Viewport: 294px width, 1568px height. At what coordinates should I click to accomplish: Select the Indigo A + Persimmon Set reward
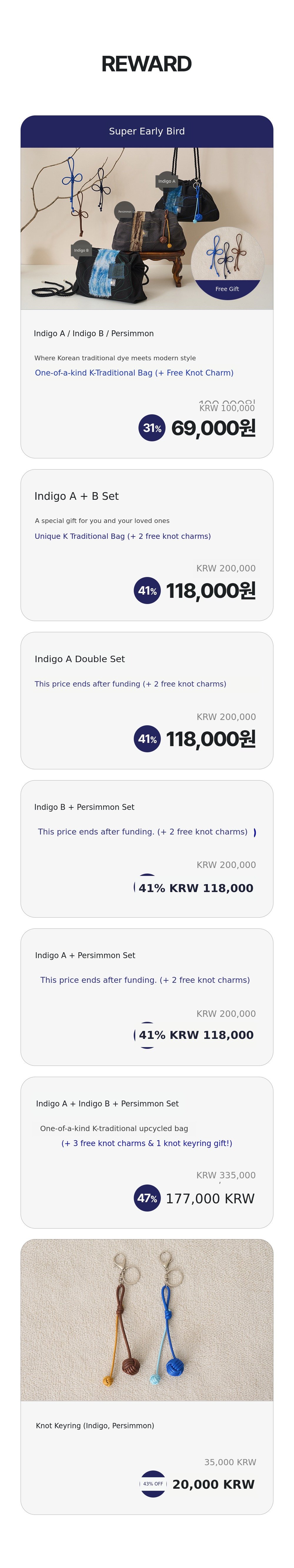[85, 955]
